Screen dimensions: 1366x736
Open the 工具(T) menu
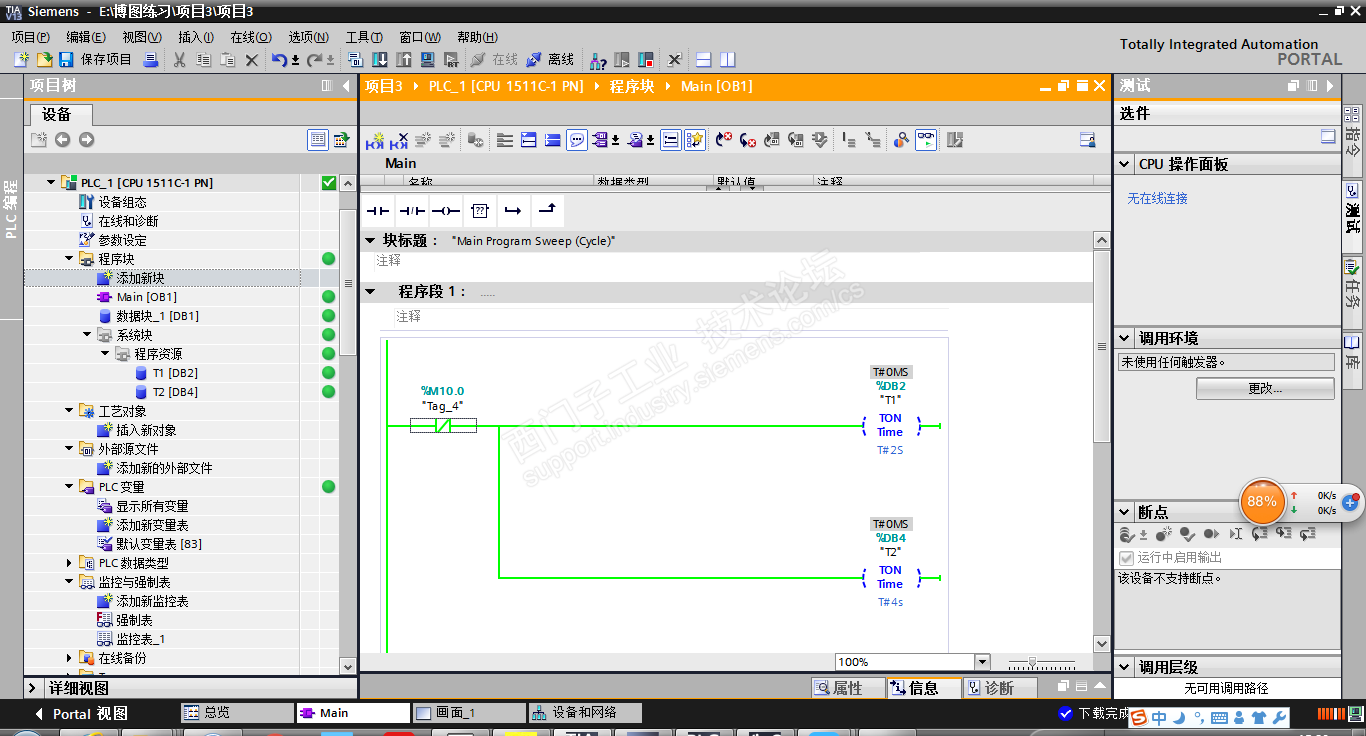[x=365, y=37]
